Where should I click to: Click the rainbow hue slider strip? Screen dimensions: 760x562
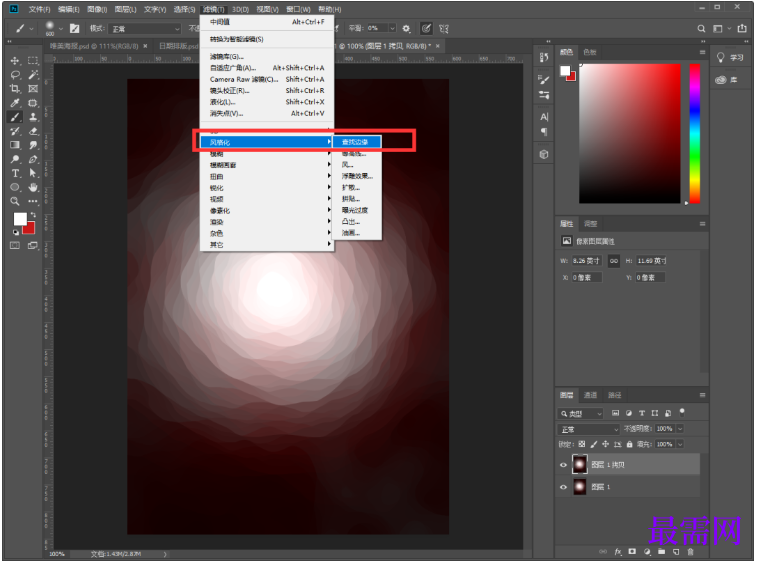coord(694,130)
